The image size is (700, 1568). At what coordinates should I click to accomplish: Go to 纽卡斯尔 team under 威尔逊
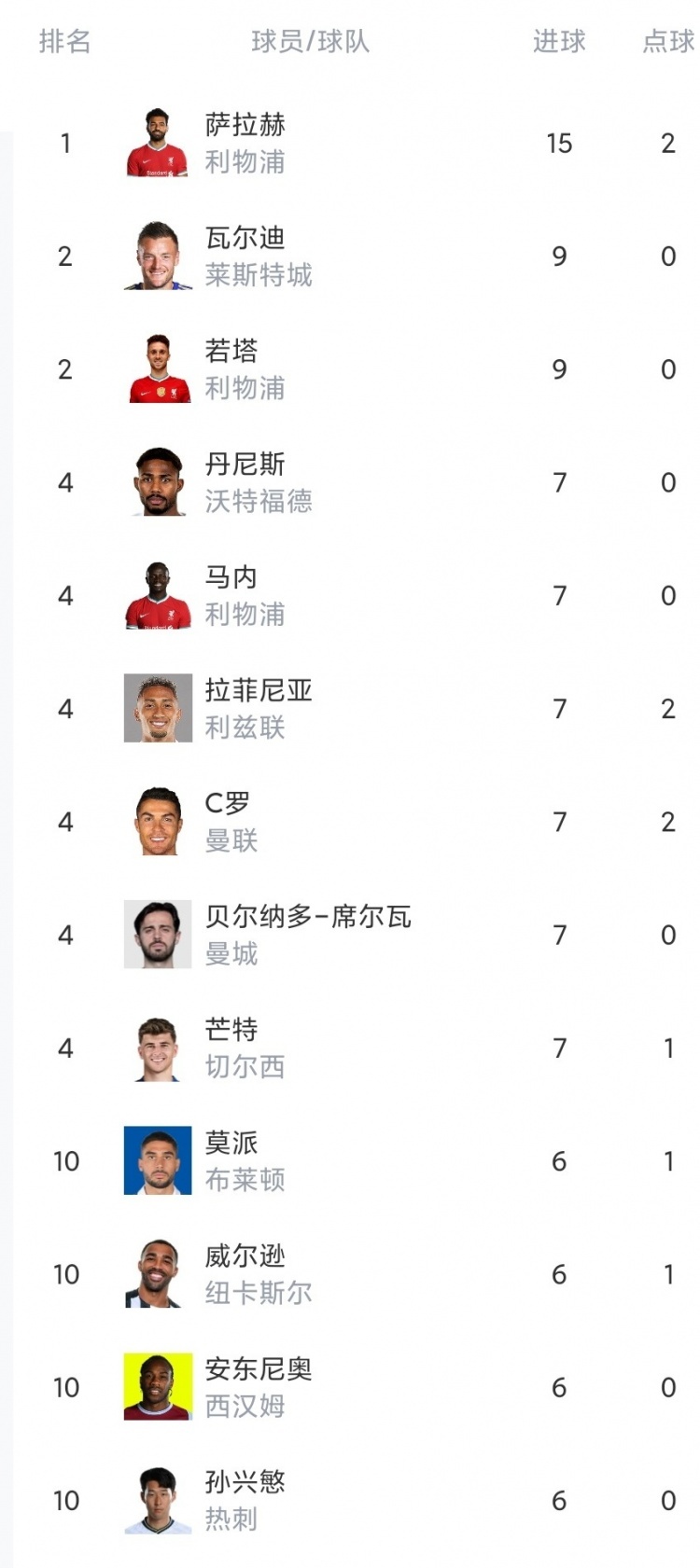[259, 1293]
